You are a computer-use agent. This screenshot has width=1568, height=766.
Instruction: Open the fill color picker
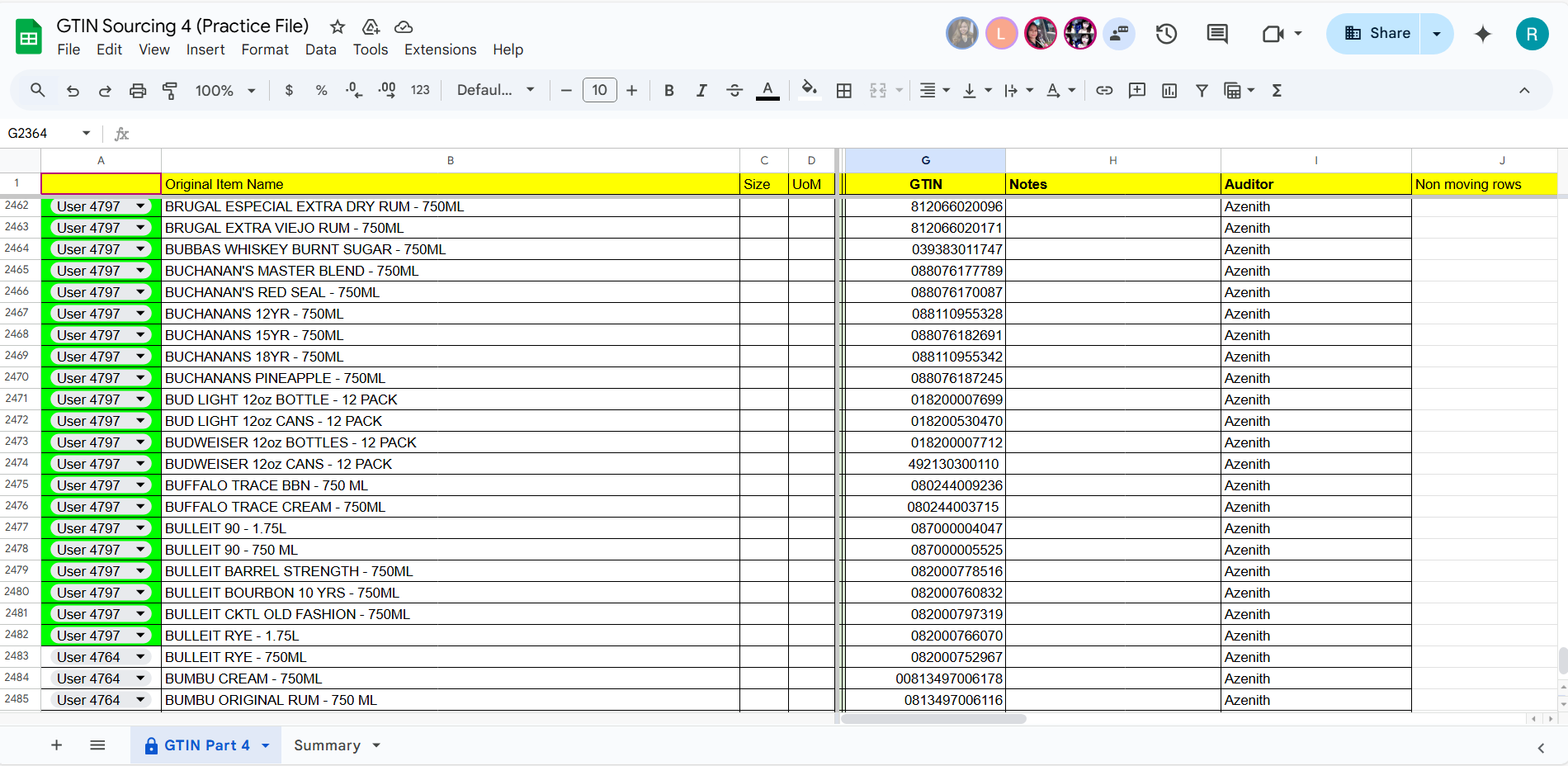pyautogui.click(x=810, y=90)
